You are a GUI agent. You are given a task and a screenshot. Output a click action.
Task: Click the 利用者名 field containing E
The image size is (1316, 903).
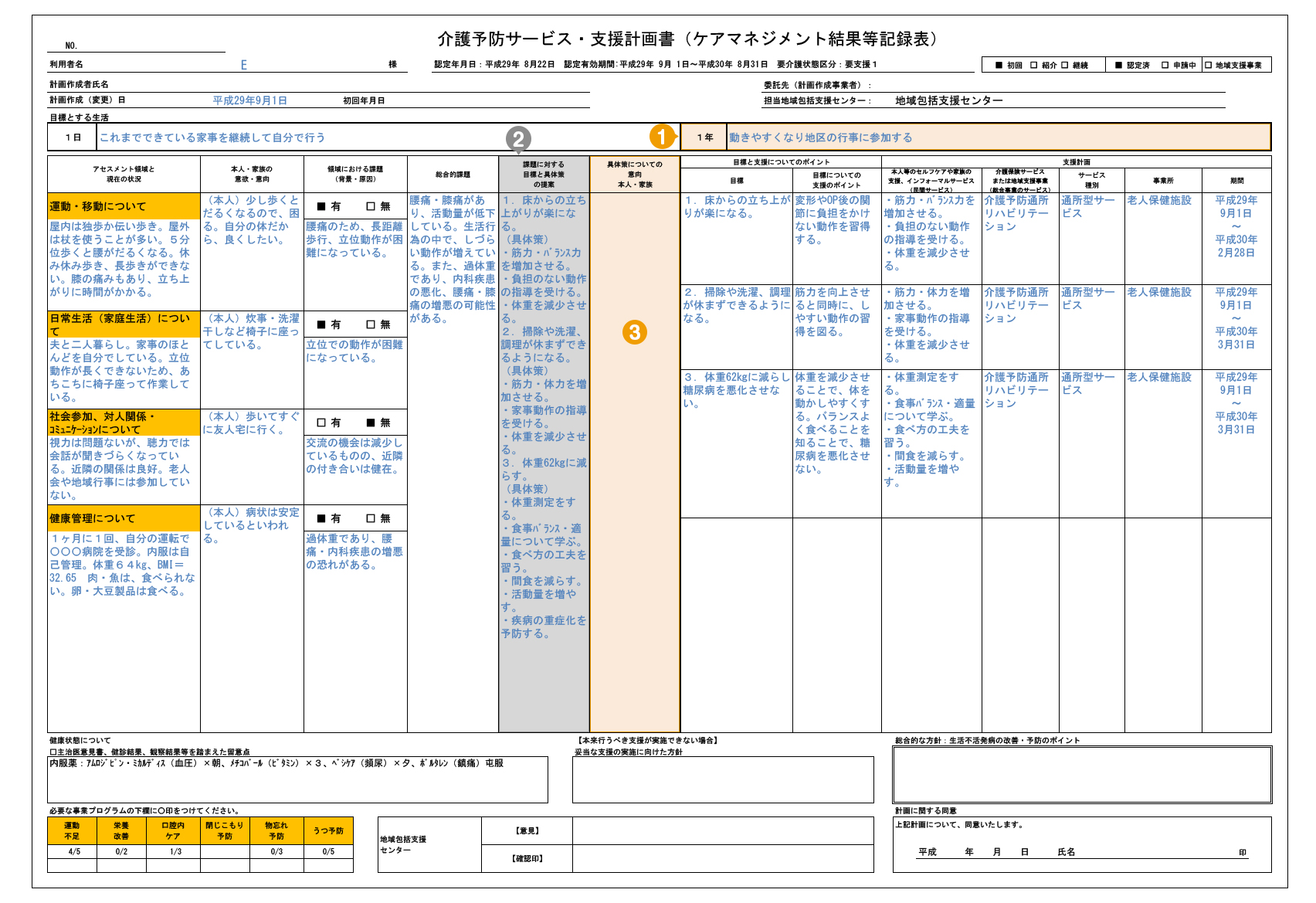point(244,65)
